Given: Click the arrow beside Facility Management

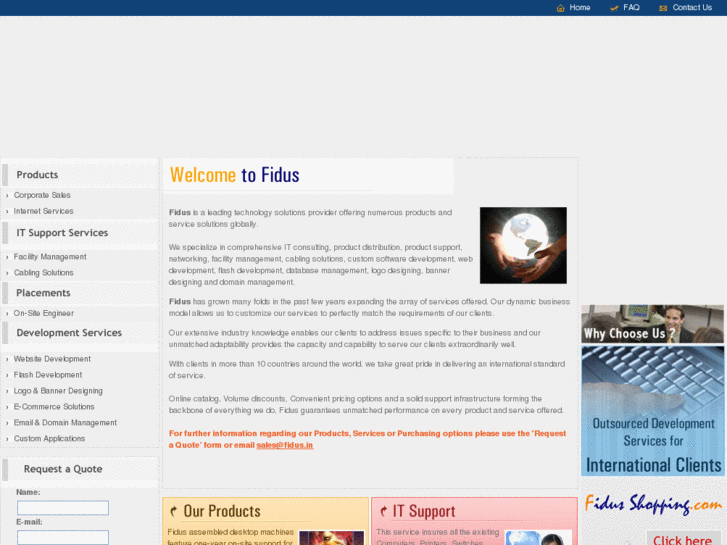Looking at the screenshot, I should coord(7,257).
